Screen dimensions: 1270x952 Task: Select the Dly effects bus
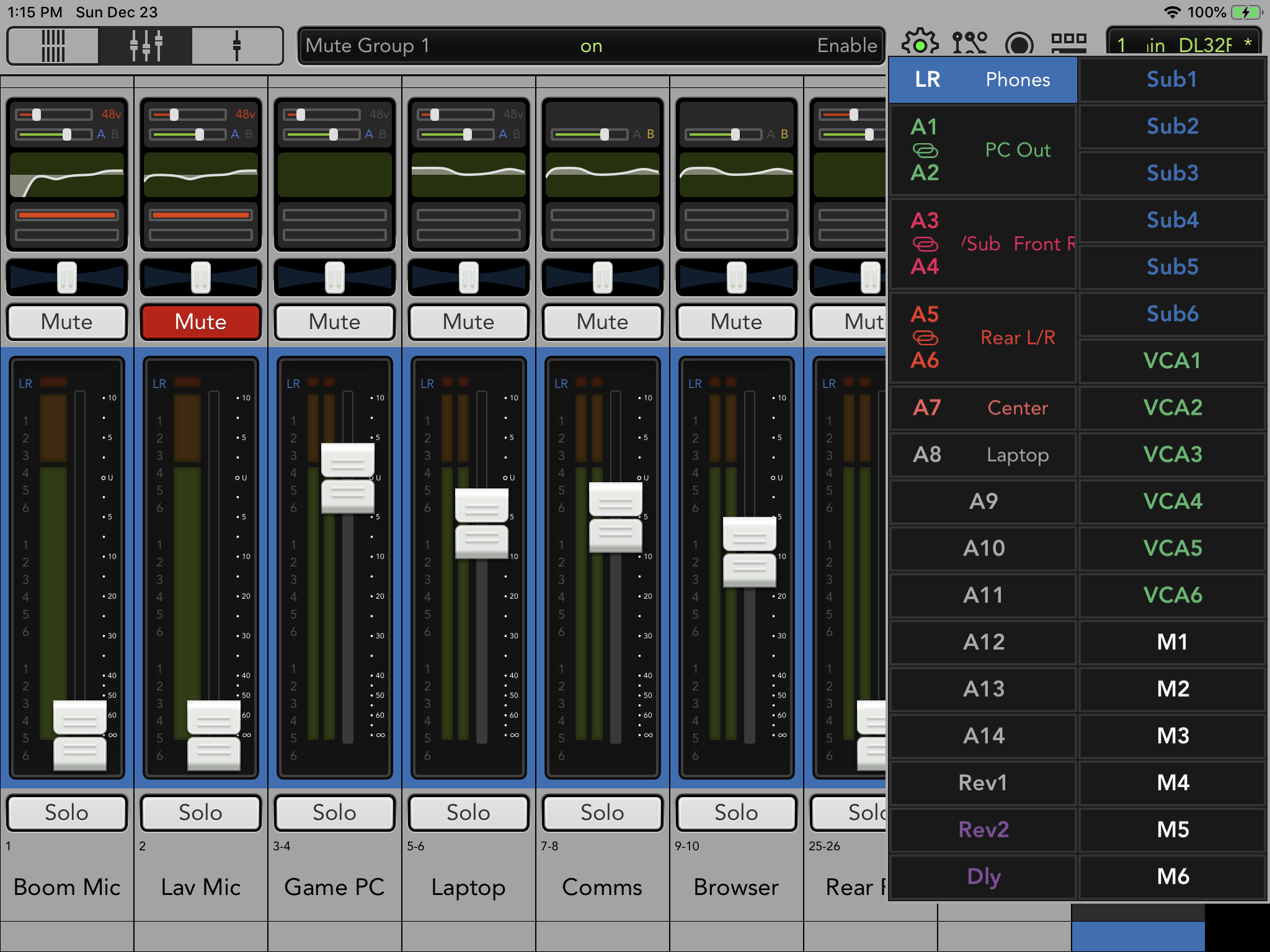(983, 876)
